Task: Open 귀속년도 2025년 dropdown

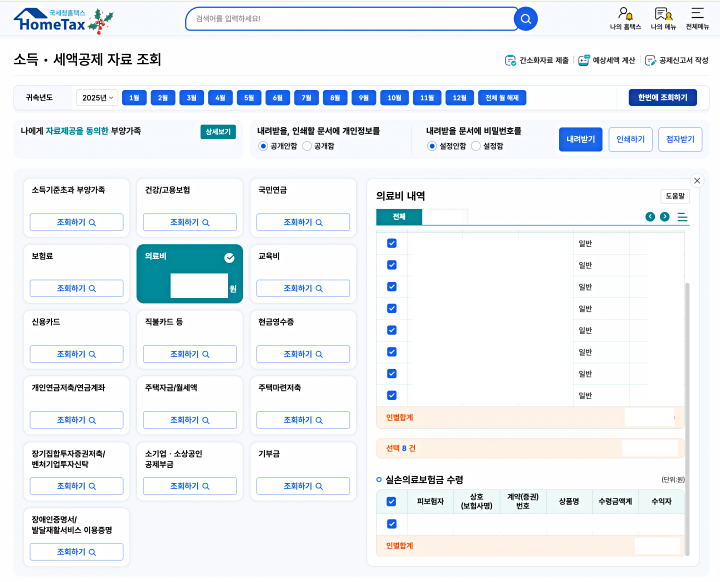Action: pyautogui.click(x=97, y=97)
